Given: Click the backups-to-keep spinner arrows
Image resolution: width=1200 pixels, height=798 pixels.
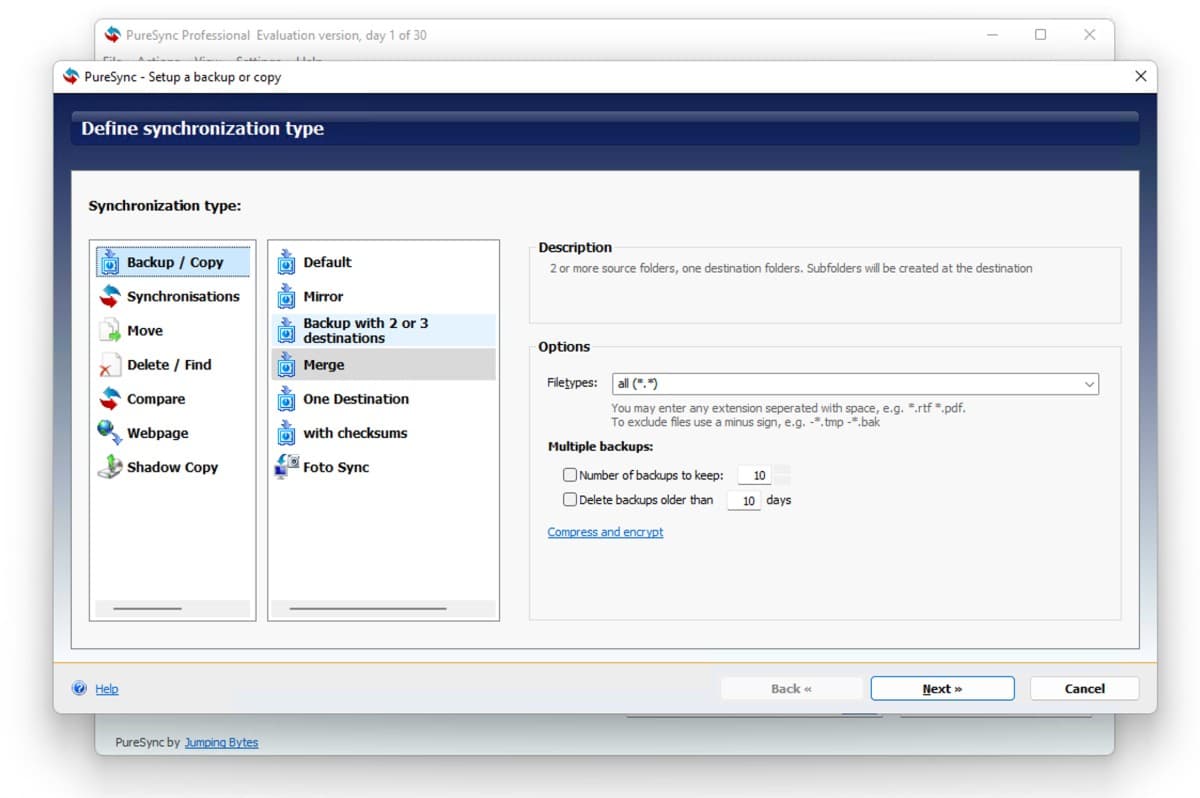Looking at the screenshot, I should [x=782, y=476].
